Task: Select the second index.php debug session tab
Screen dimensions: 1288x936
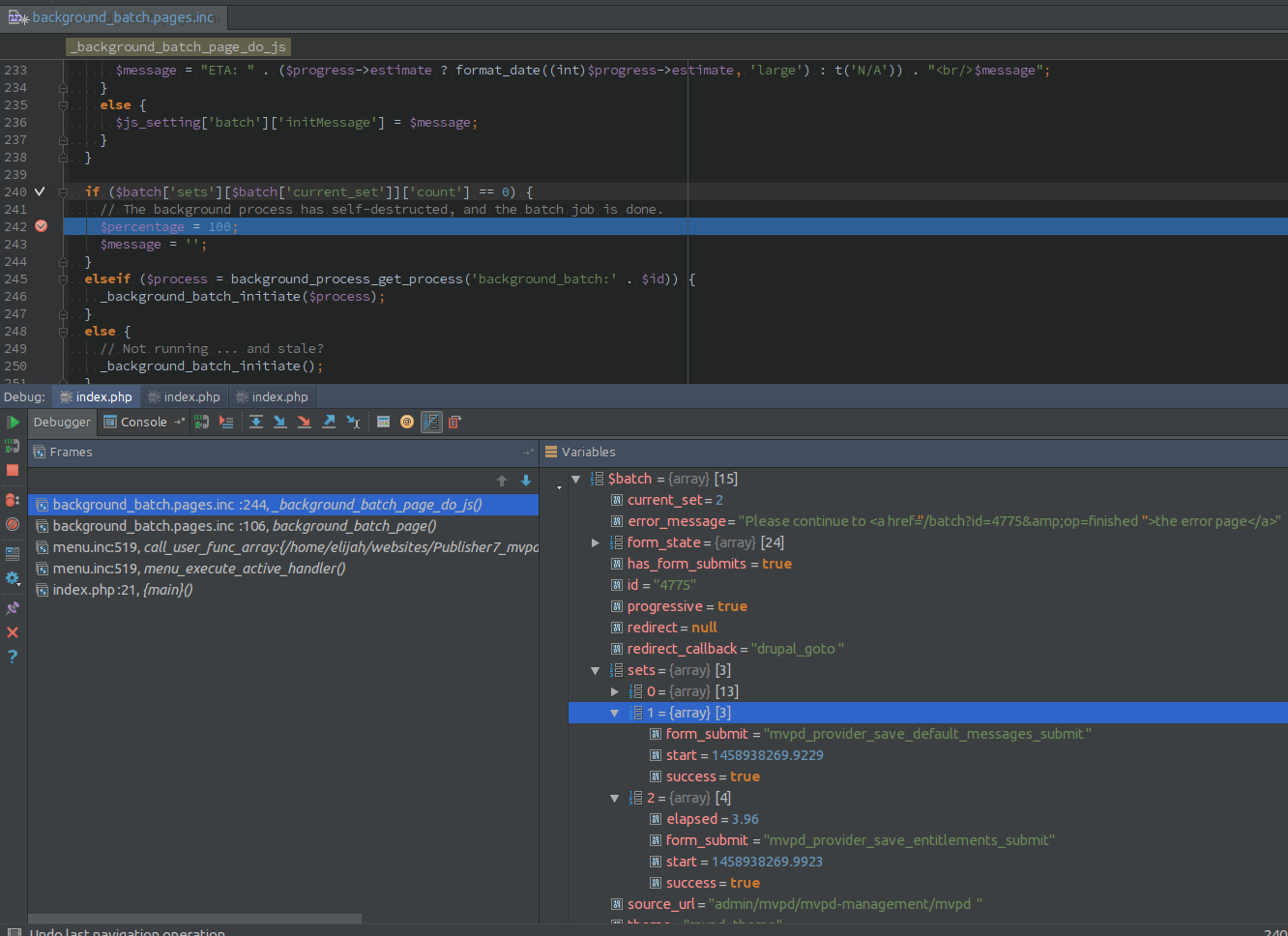Action: coord(184,396)
